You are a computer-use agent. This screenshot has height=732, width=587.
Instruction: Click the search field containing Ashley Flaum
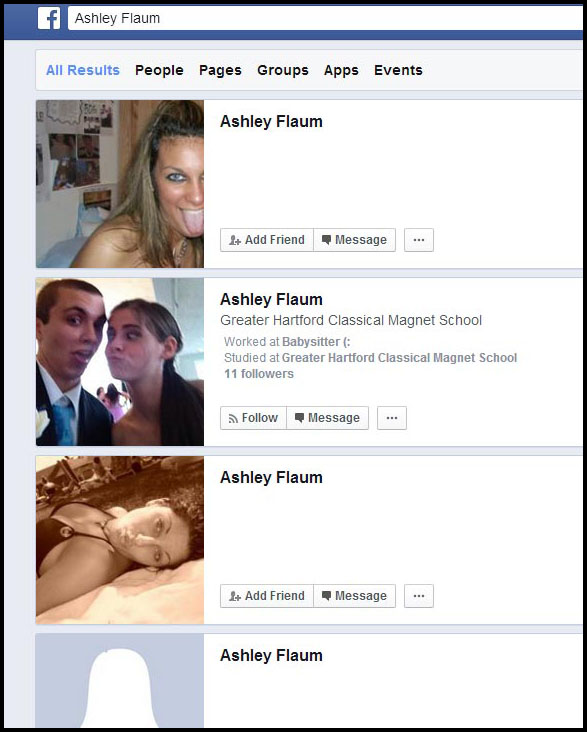click(x=325, y=19)
